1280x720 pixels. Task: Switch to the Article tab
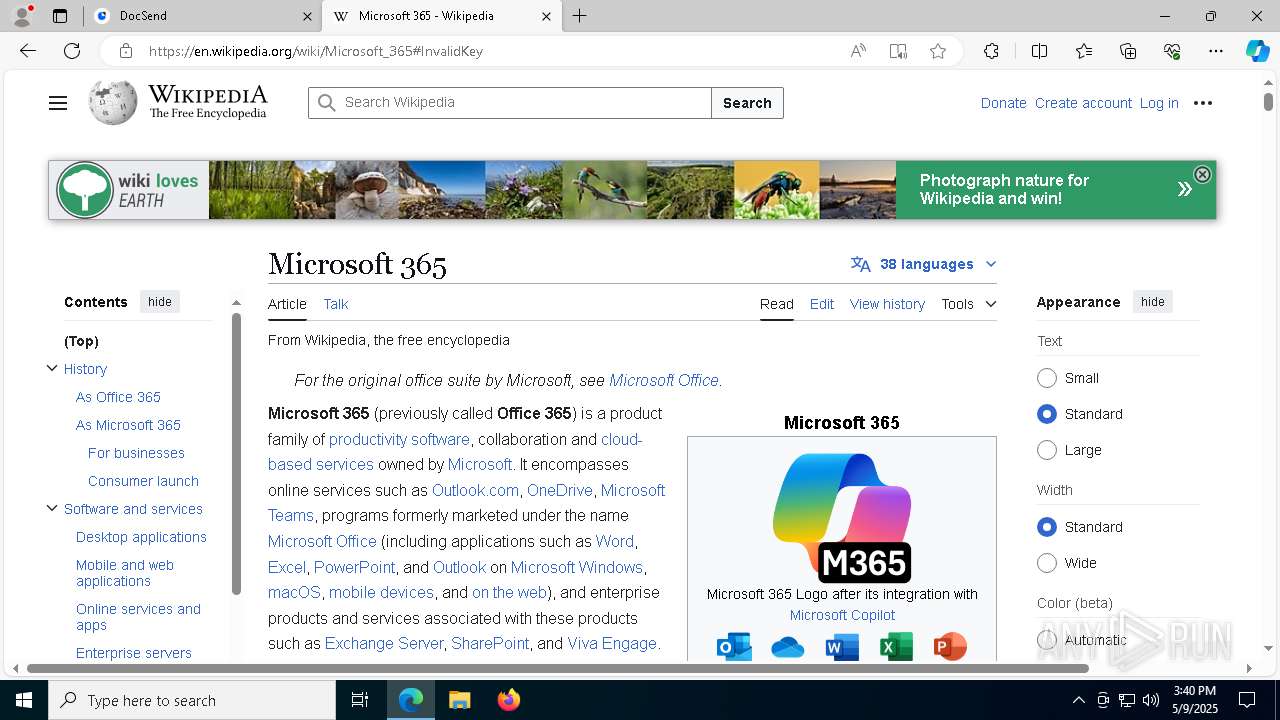pos(287,304)
